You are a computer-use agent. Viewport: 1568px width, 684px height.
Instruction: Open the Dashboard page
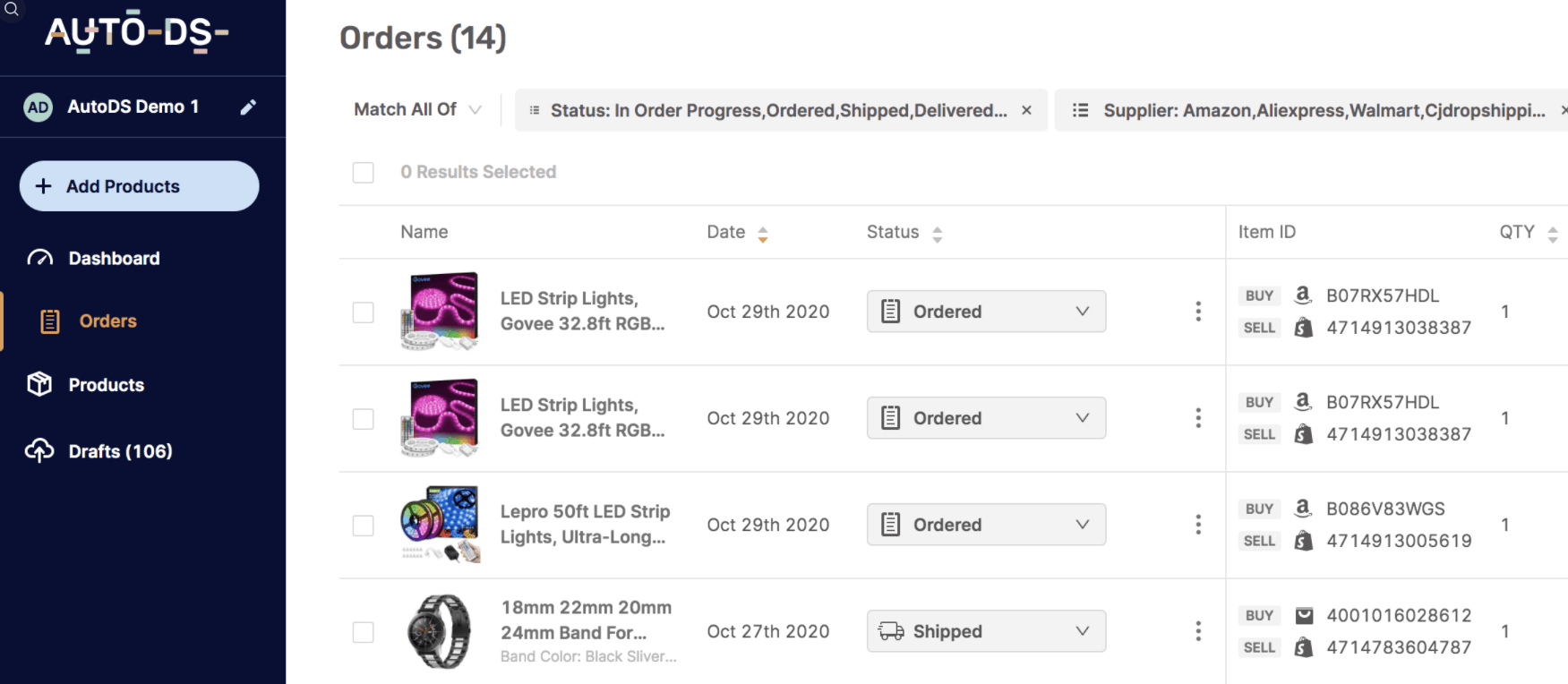coord(114,259)
